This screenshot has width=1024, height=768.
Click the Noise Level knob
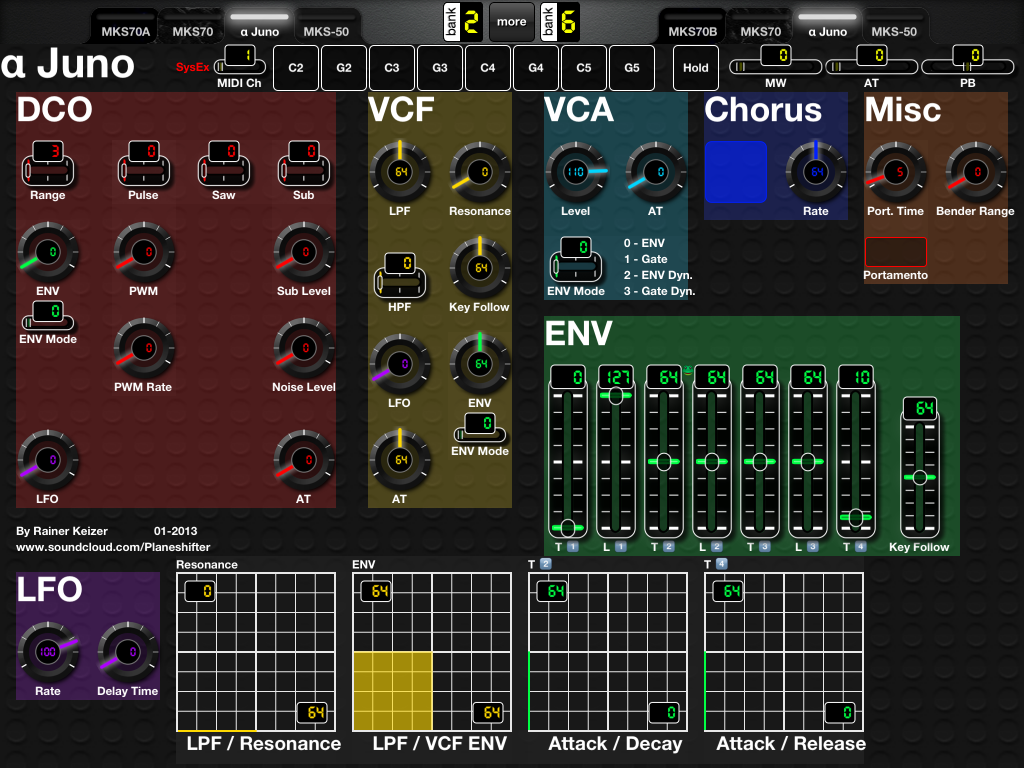tap(304, 349)
